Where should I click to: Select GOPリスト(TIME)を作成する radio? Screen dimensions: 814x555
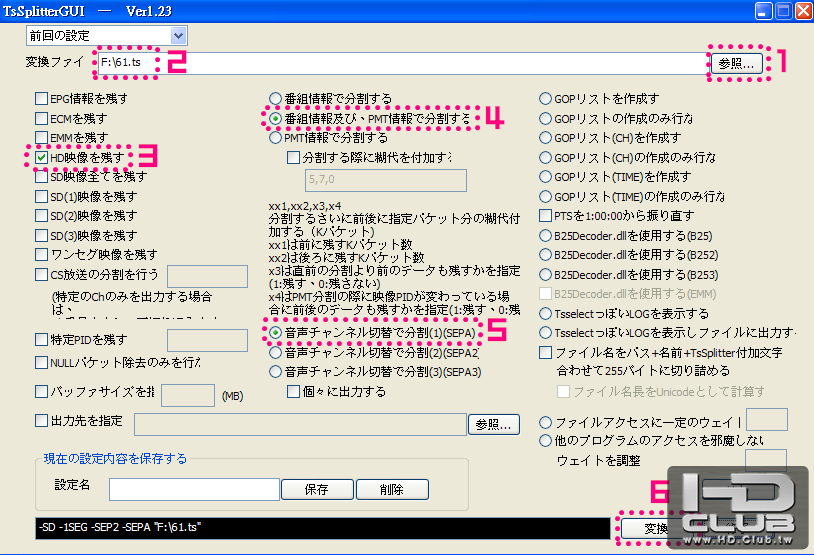[x=545, y=177]
